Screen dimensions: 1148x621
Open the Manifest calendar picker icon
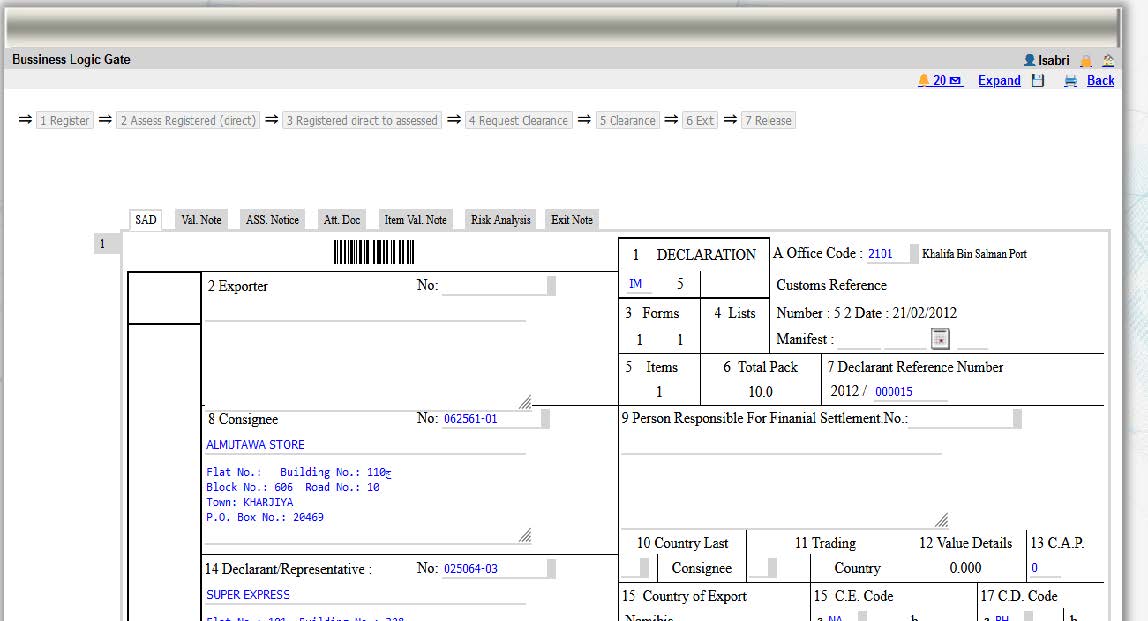(940, 339)
